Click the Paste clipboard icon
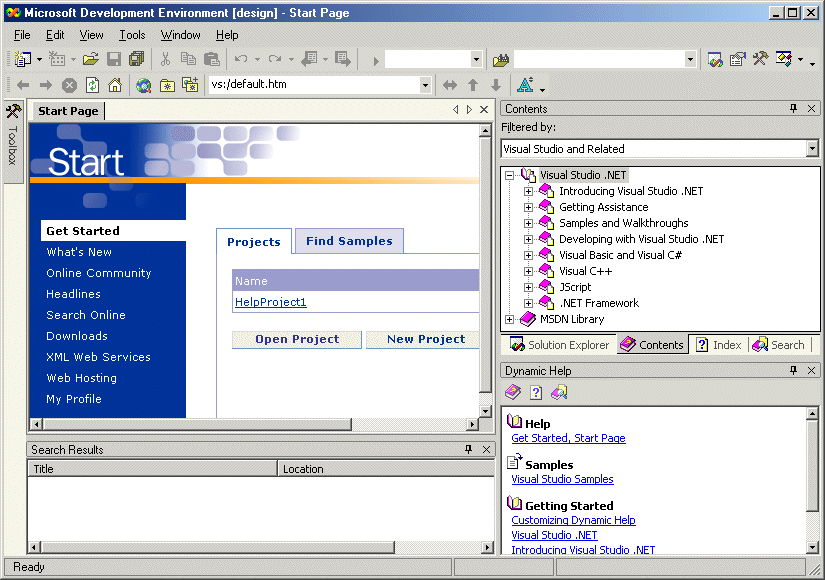The height and width of the screenshot is (580, 825). click(212, 59)
